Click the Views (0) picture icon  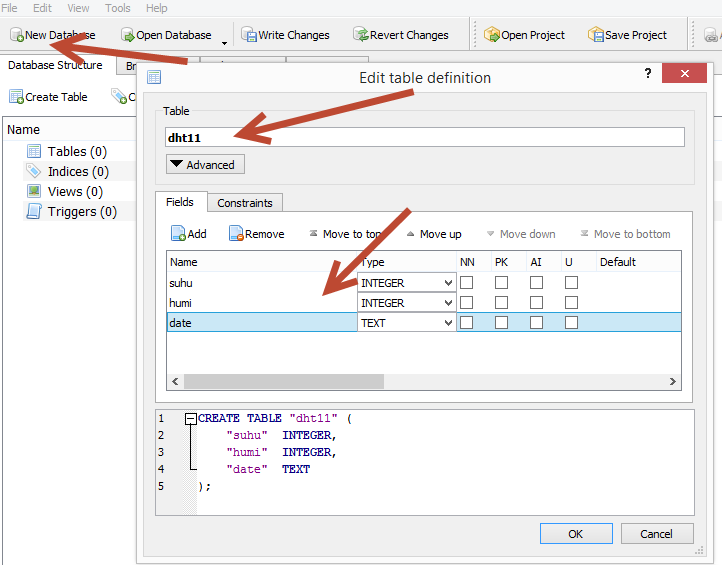click(34, 191)
